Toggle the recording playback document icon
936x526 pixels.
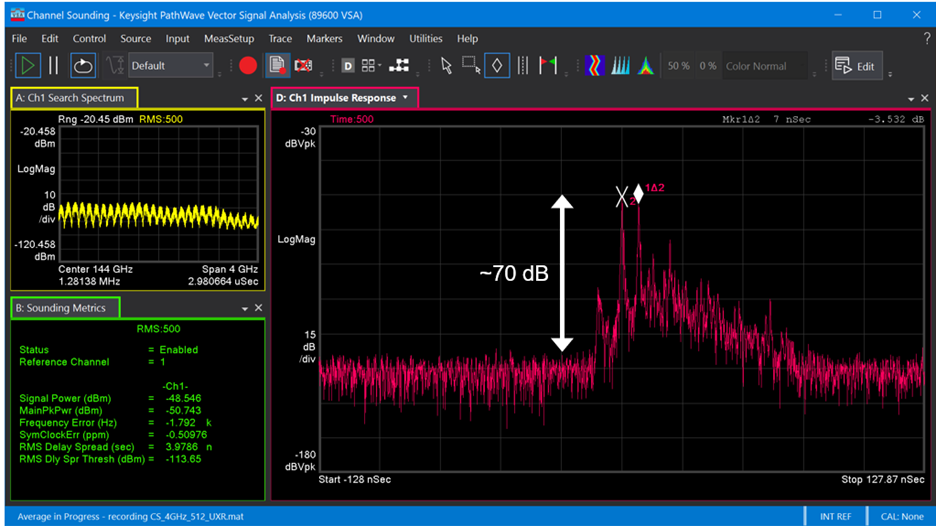point(277,66)
